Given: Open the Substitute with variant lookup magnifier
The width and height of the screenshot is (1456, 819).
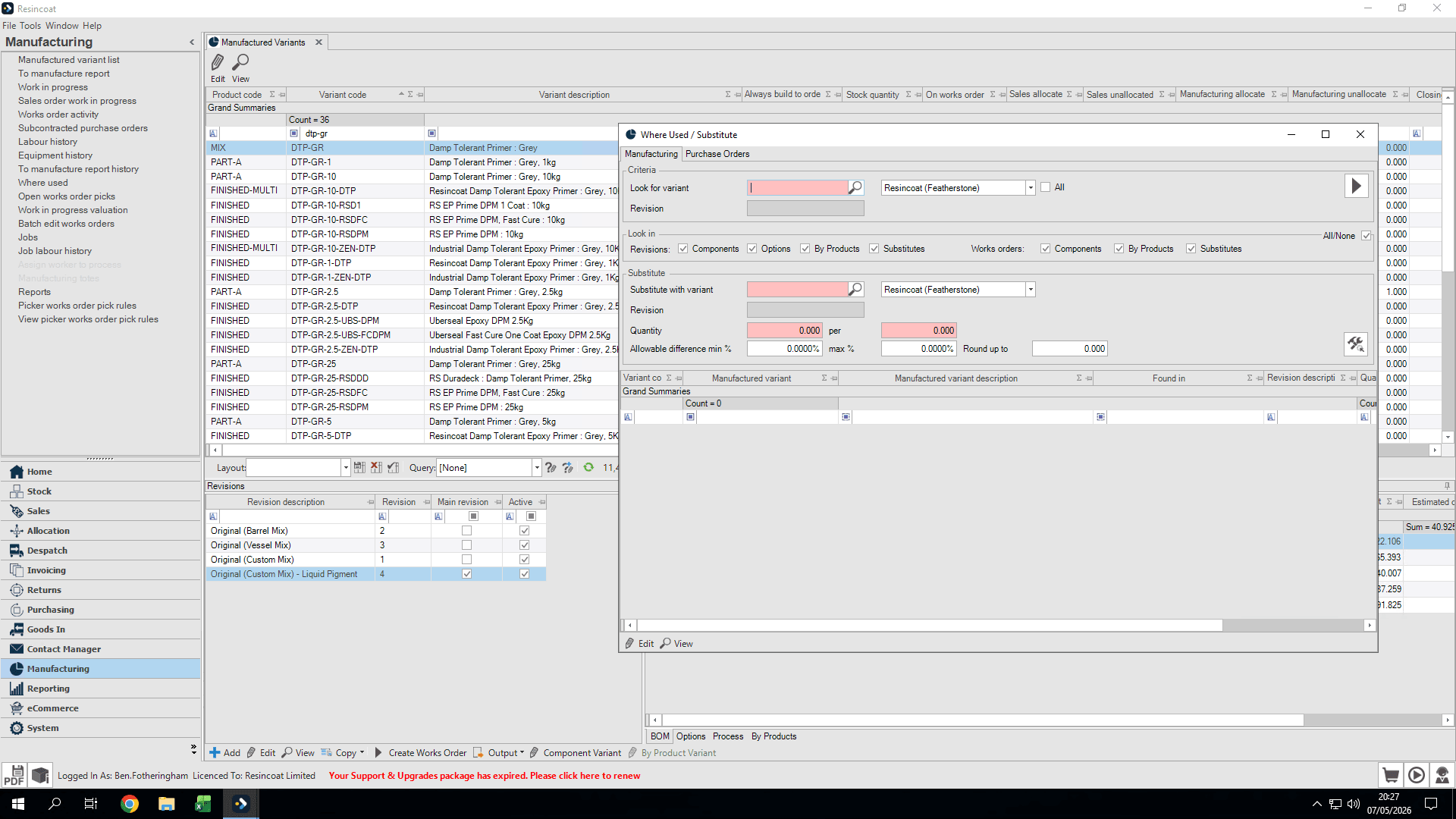Looking at the screenshot, I should click(x=855, y=290).
